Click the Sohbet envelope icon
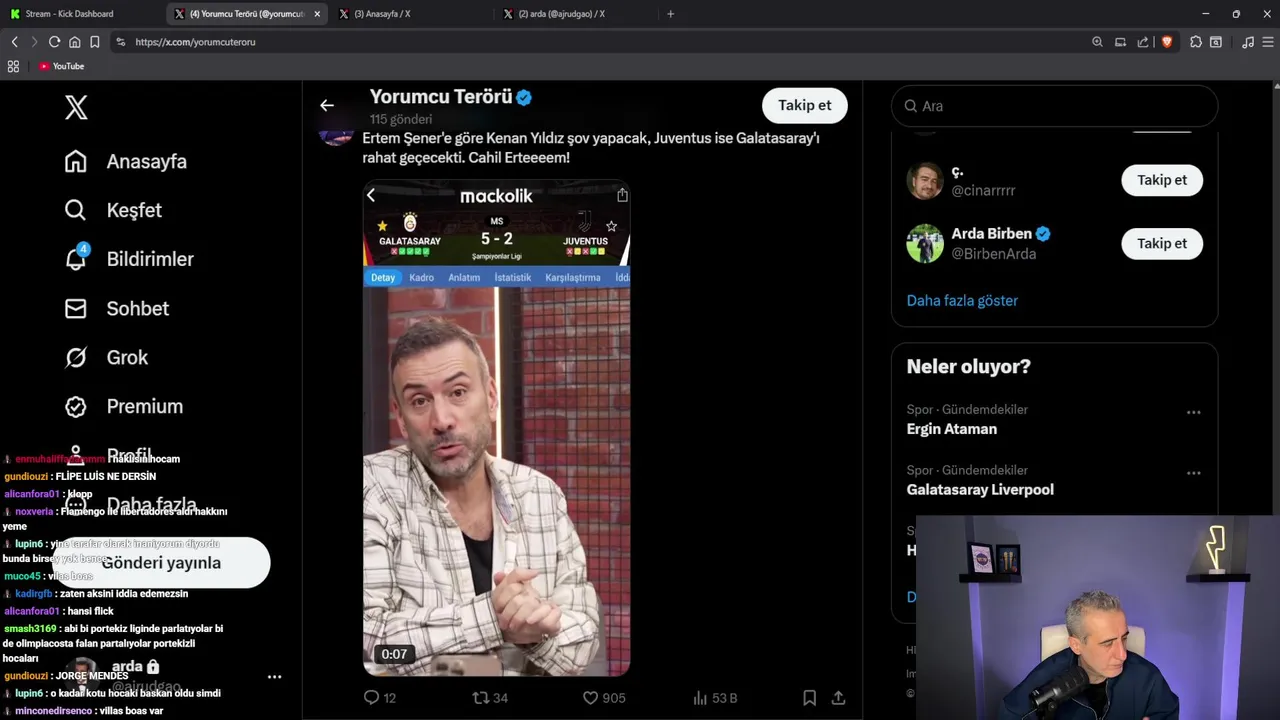The width and height of the screenshot is (1280, 720). click(x=75, y=308)
